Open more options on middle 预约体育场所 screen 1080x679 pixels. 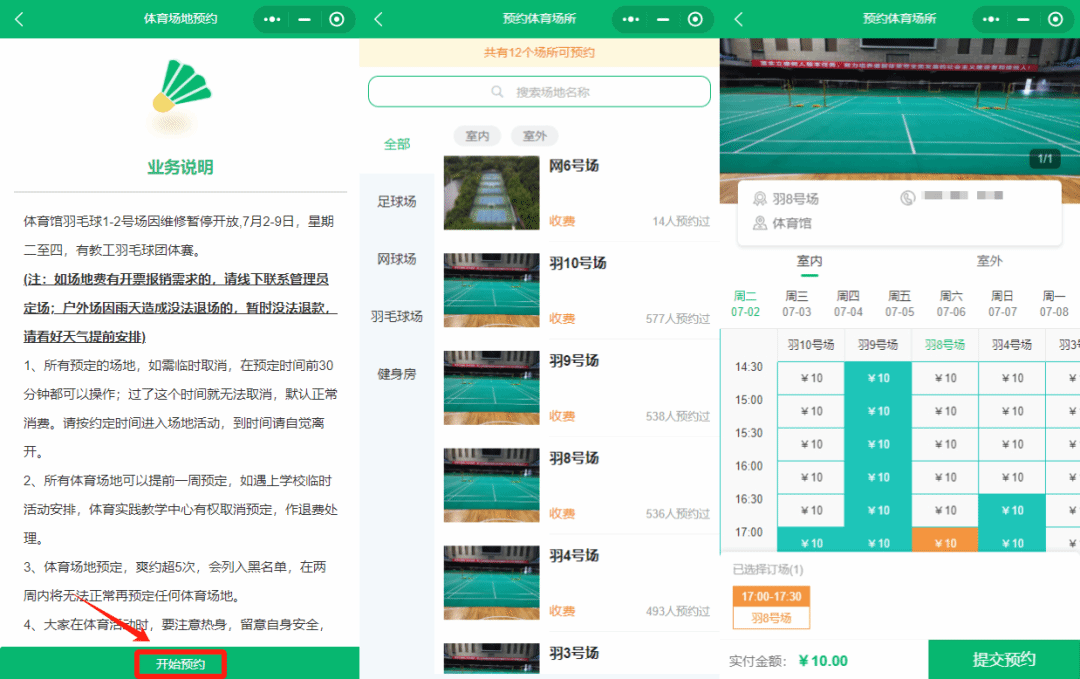(631, 19)
